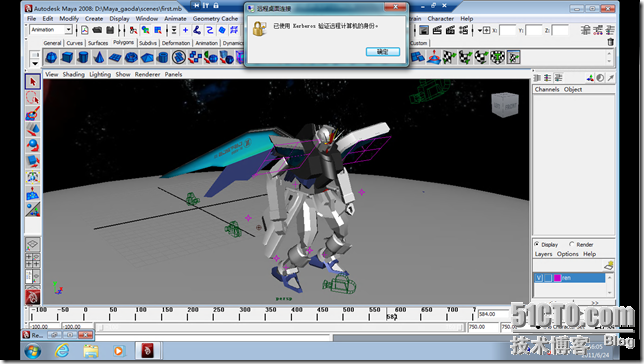Open the Modify menu
This screenshot has height=364, width=644.
pos(69,18)
